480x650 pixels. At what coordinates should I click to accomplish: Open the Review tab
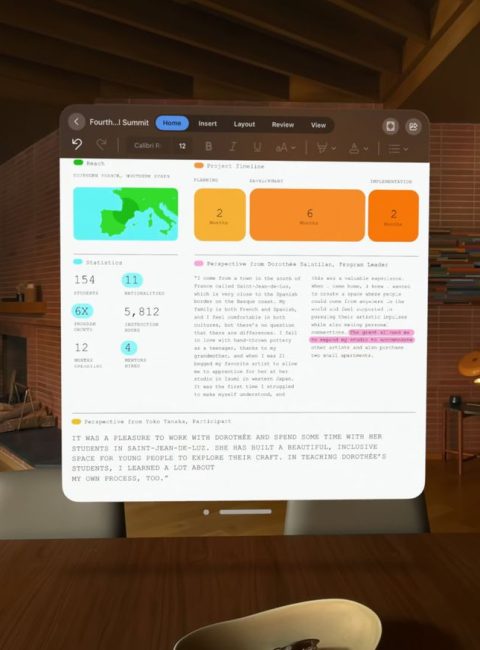click(283, 124)
